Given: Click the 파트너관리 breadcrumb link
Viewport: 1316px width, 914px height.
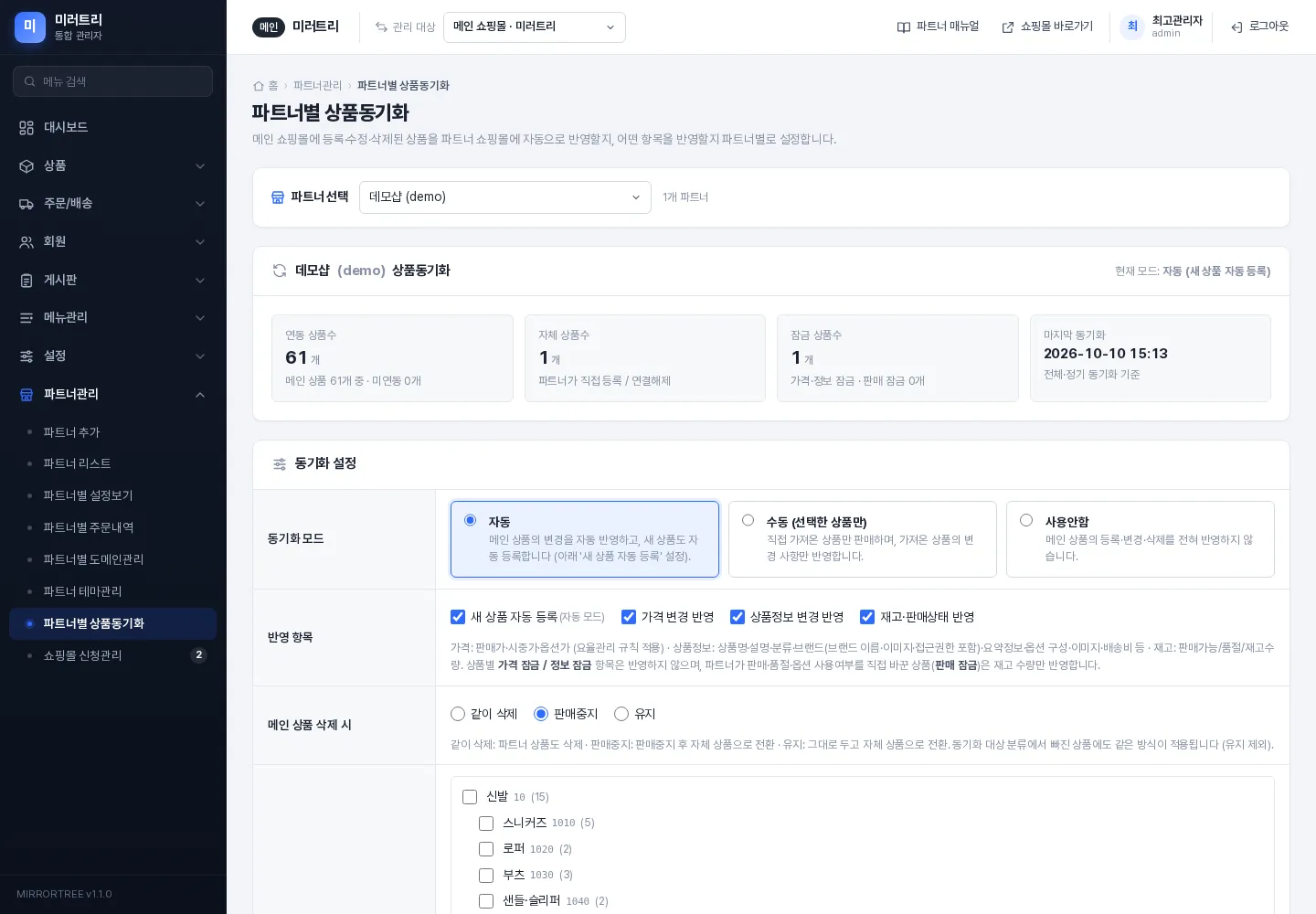Looking at the screenshot, I should click(x=317, y=86).
